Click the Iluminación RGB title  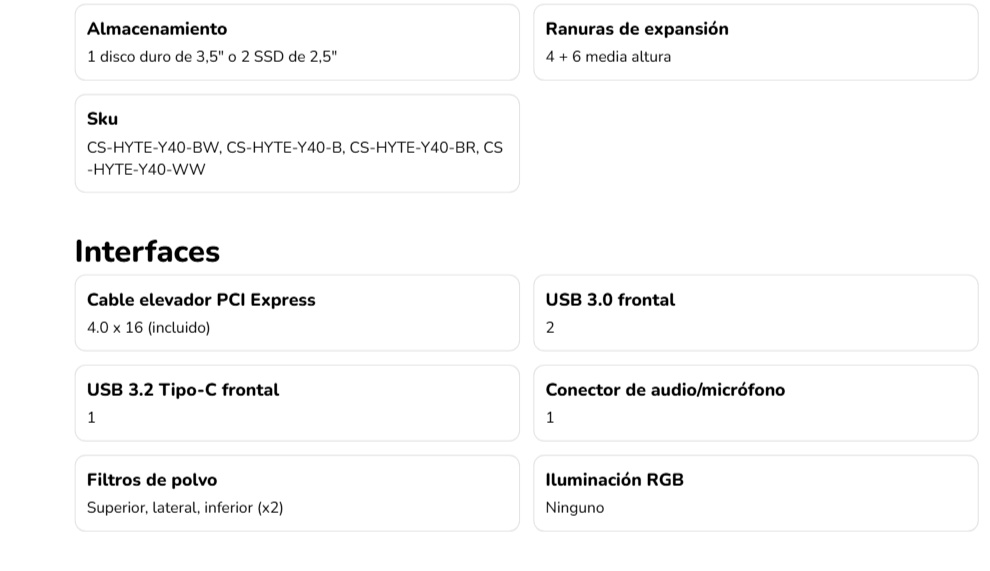(614, 480)
